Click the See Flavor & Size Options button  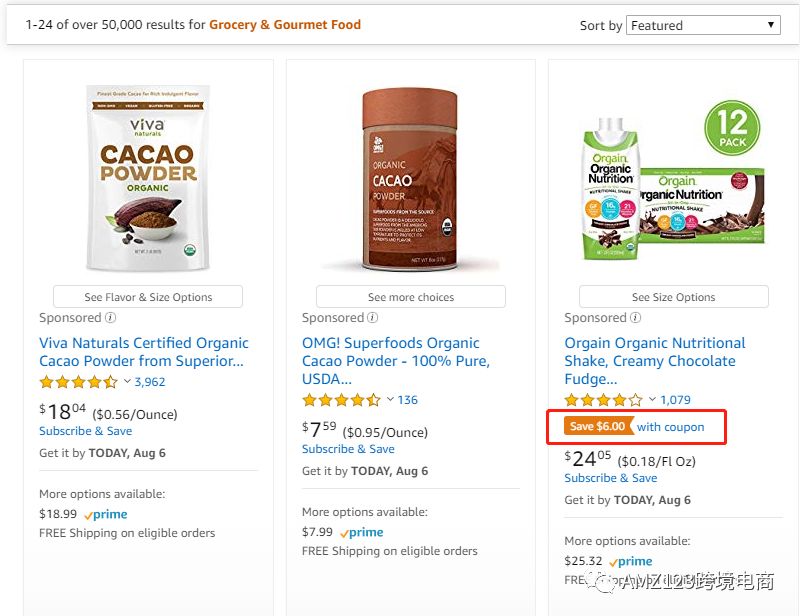click(148, 297)
